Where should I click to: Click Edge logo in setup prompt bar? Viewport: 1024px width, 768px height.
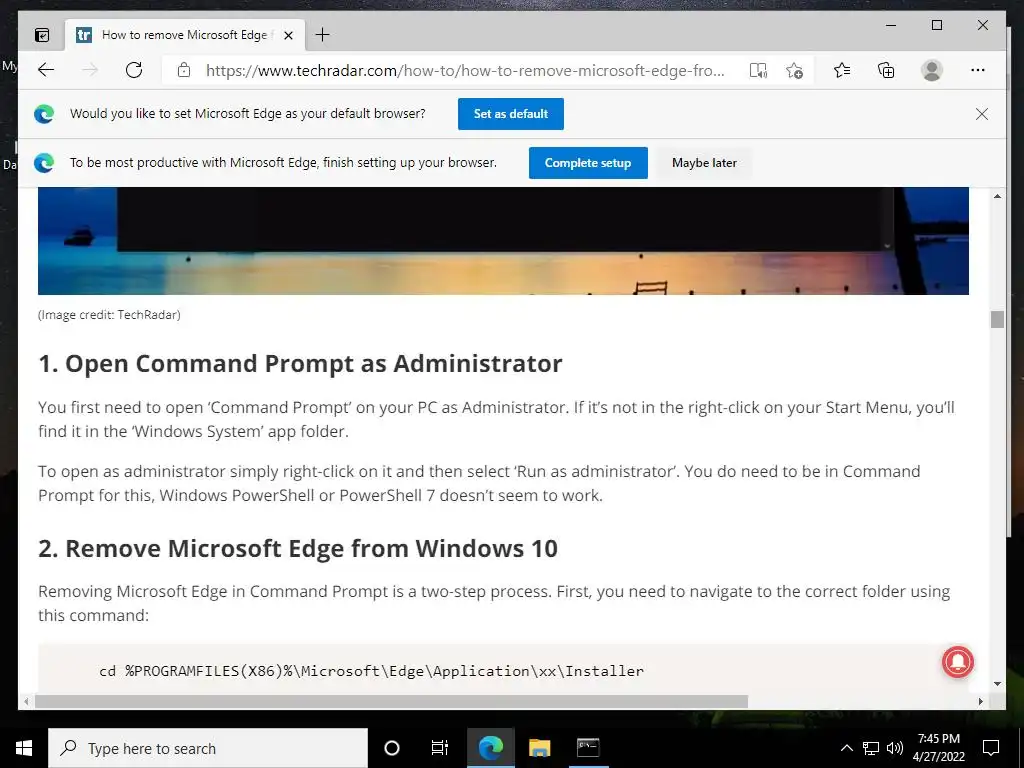pos(44,163)
